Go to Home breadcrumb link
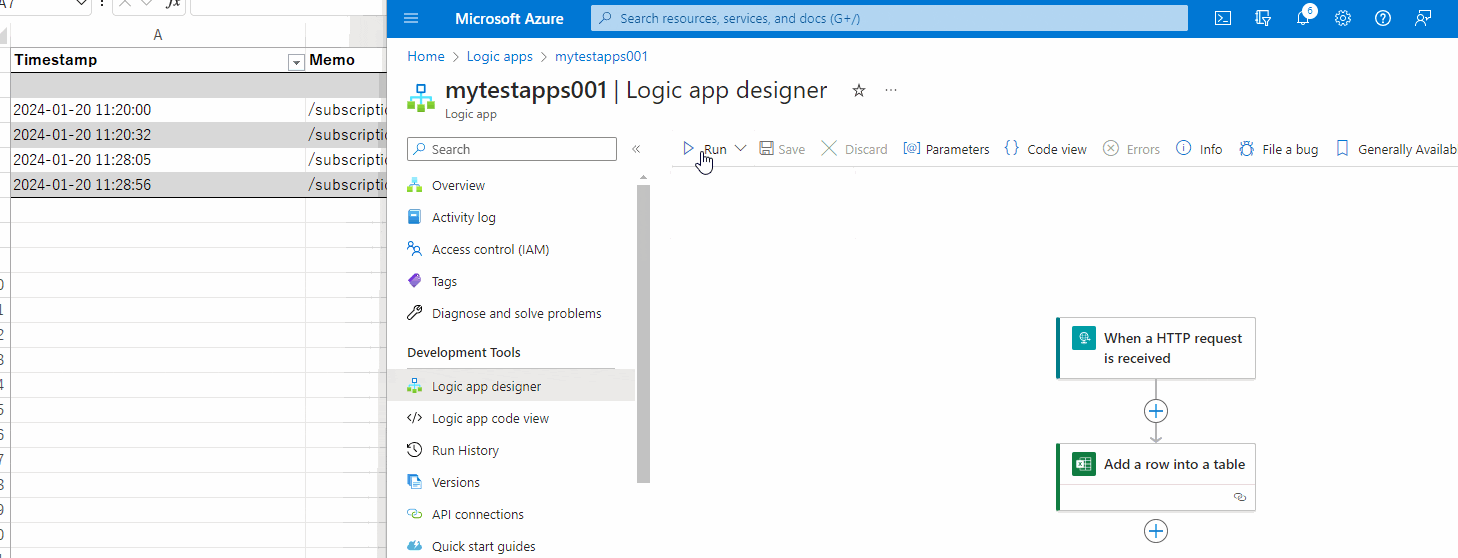This screenshot has height=558, width=1458. coord(426,56)
